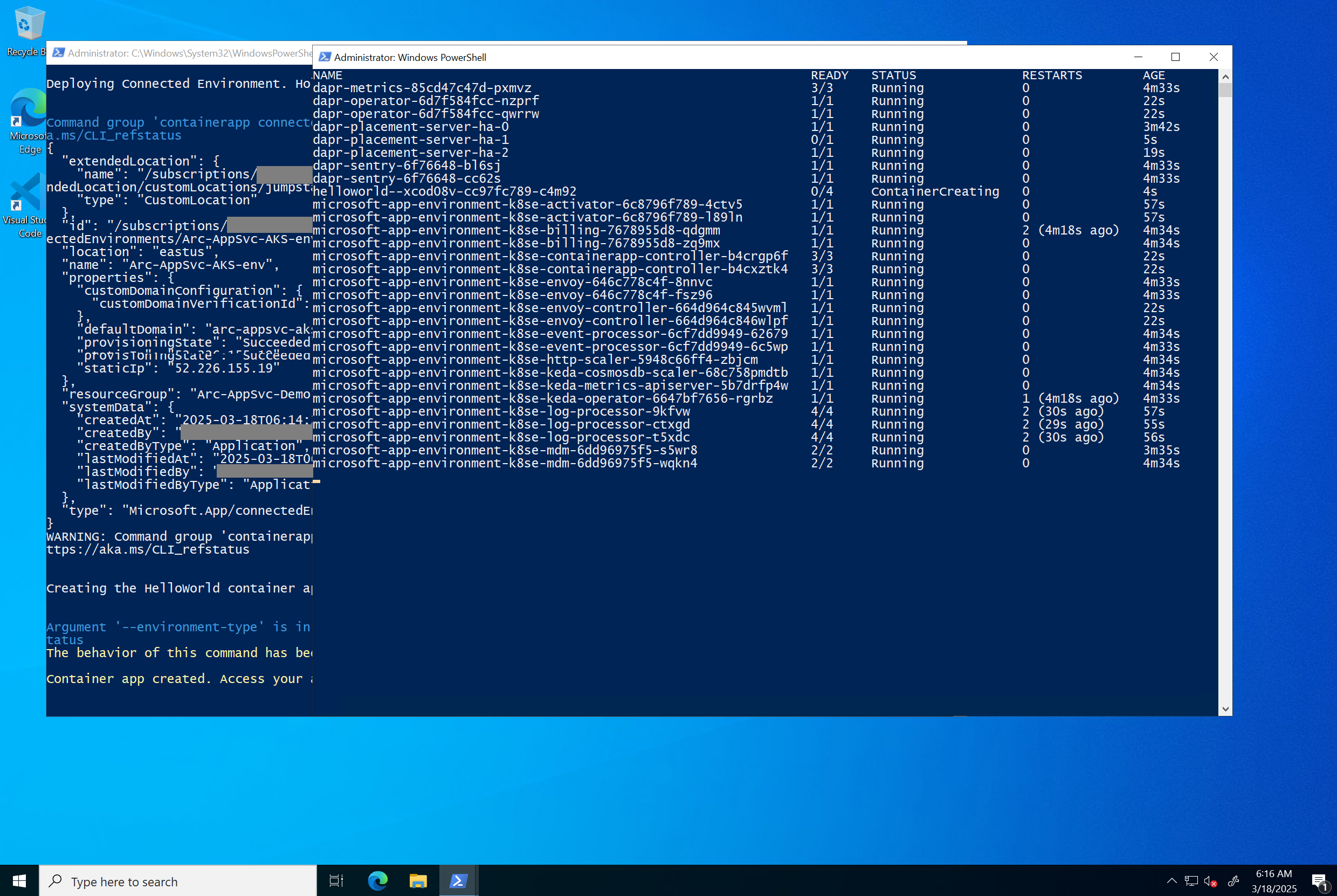This screenshot has height=896, width=1337.
Task: Switch to PowerShell via the taskbar icon
Action: [x=458, y=880]
